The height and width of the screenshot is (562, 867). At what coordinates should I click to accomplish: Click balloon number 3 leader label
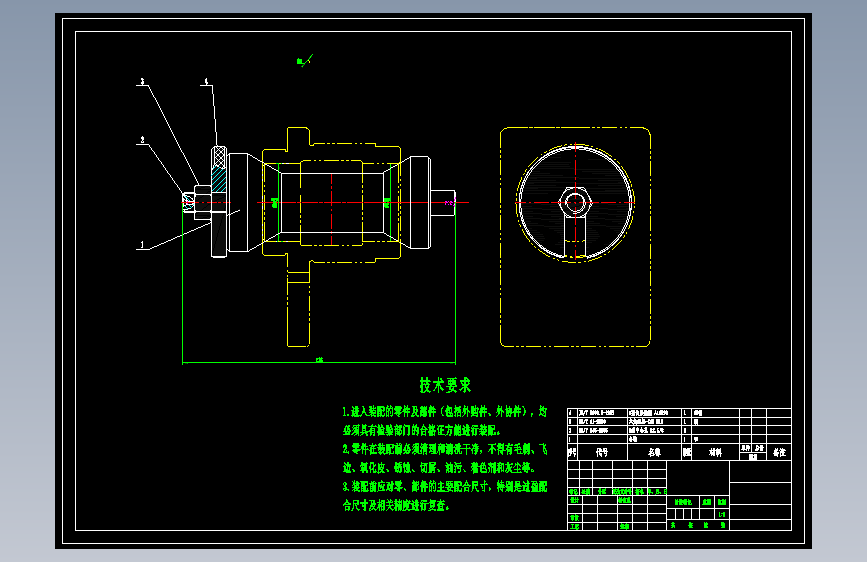(142, 81)
